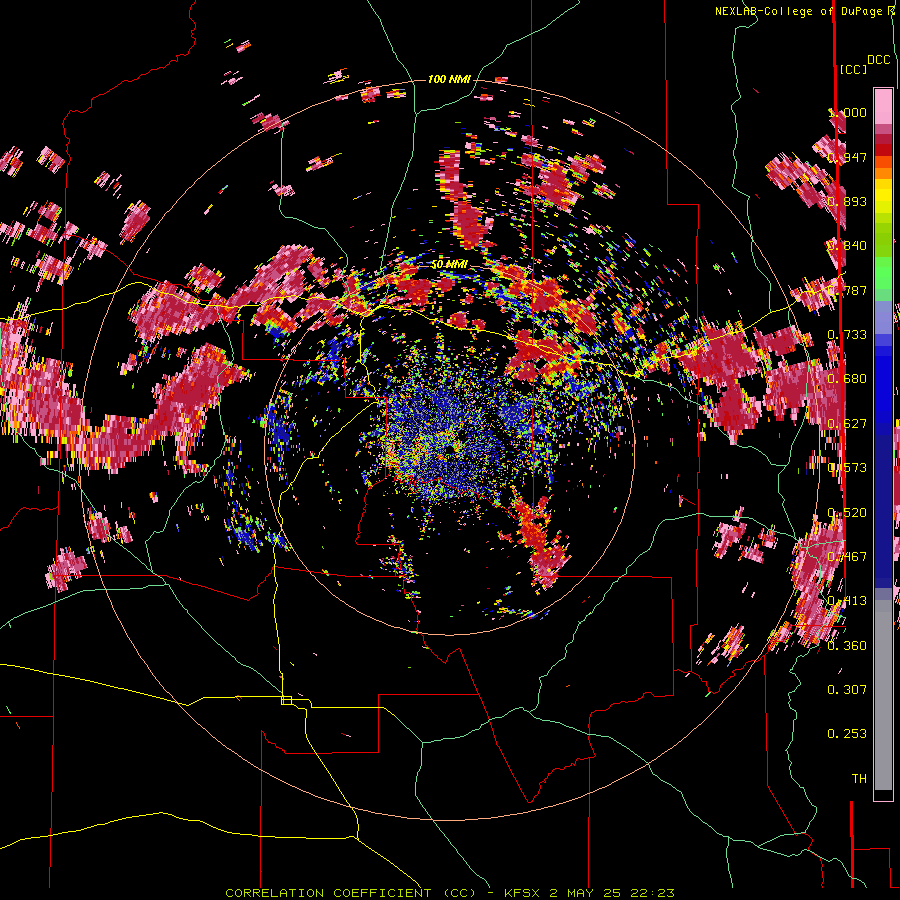Click the 0.307 legend value
Viewport: 900px width, 900px height.
click(847, 690)
